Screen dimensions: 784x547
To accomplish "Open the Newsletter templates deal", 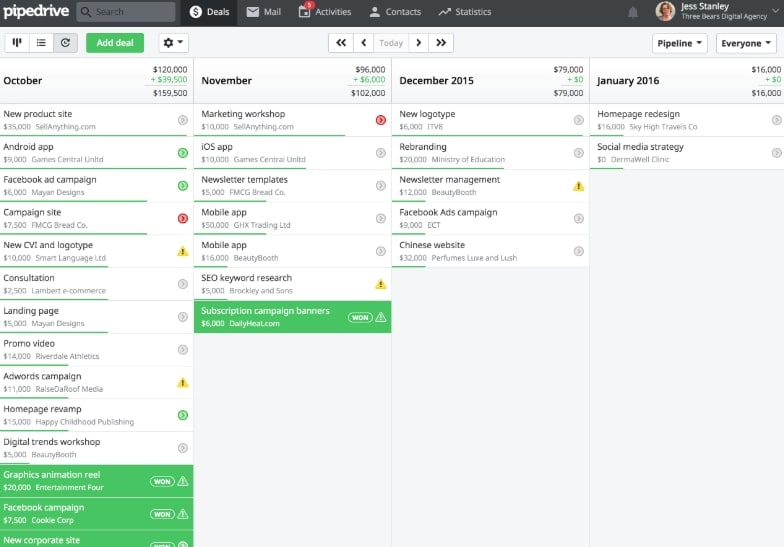I will click(x=292, y=186).
